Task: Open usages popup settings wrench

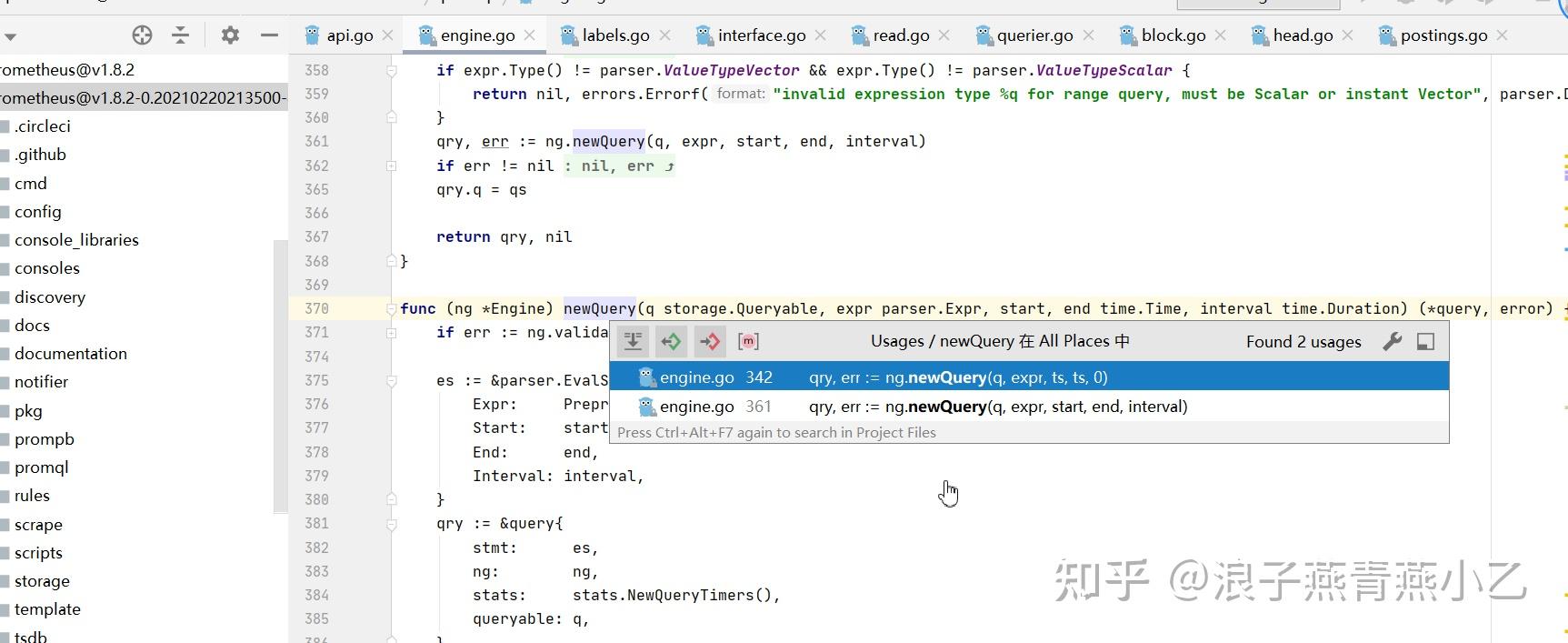Action: point(1392,341)
